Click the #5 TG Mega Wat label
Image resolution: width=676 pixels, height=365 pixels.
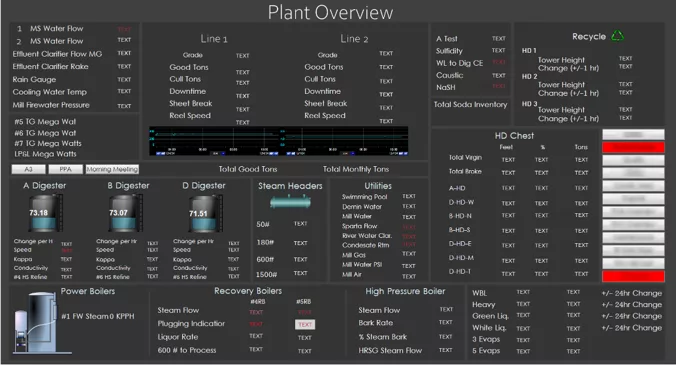pos(45,122)
